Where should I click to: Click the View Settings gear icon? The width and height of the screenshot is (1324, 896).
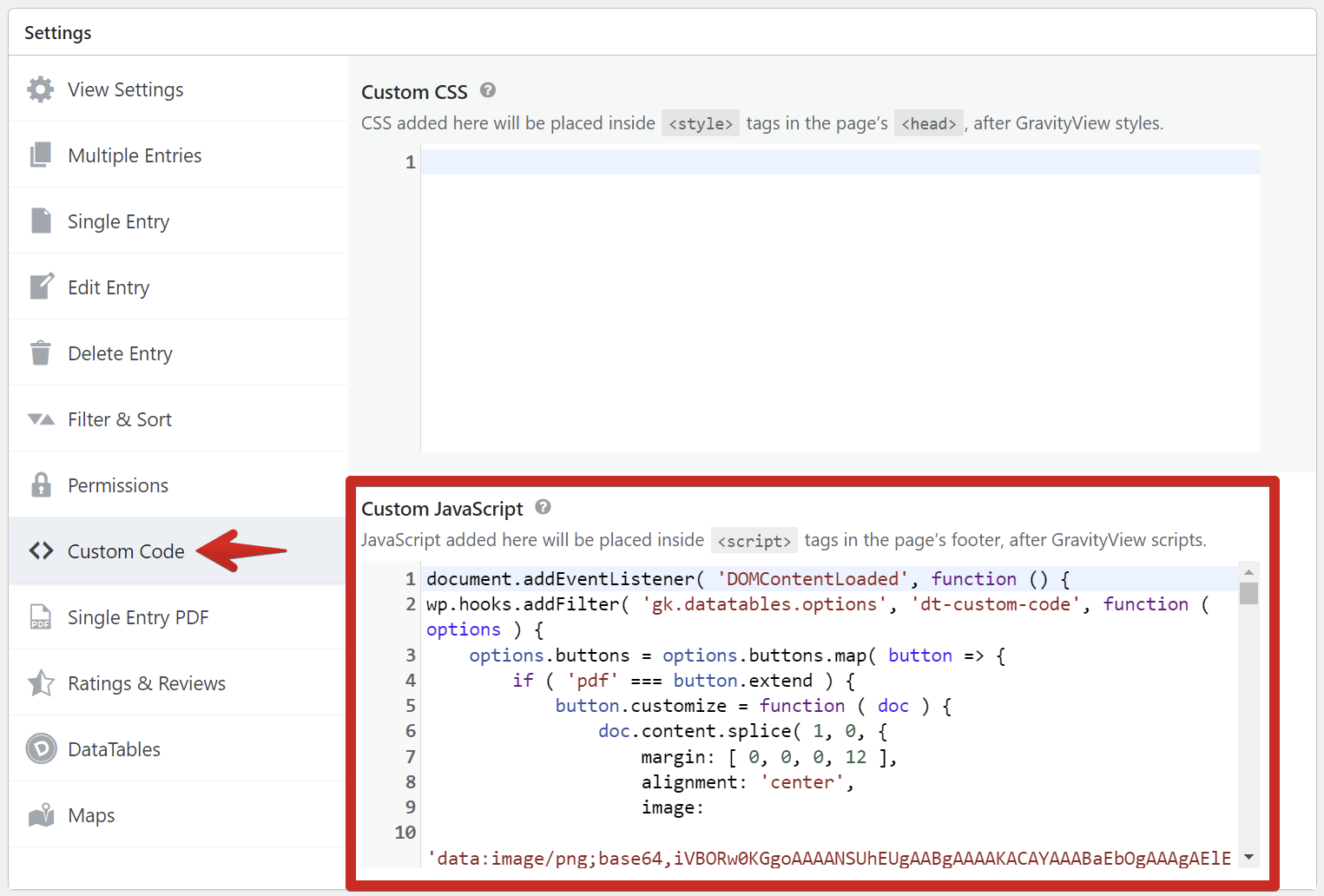click(40, 89)
